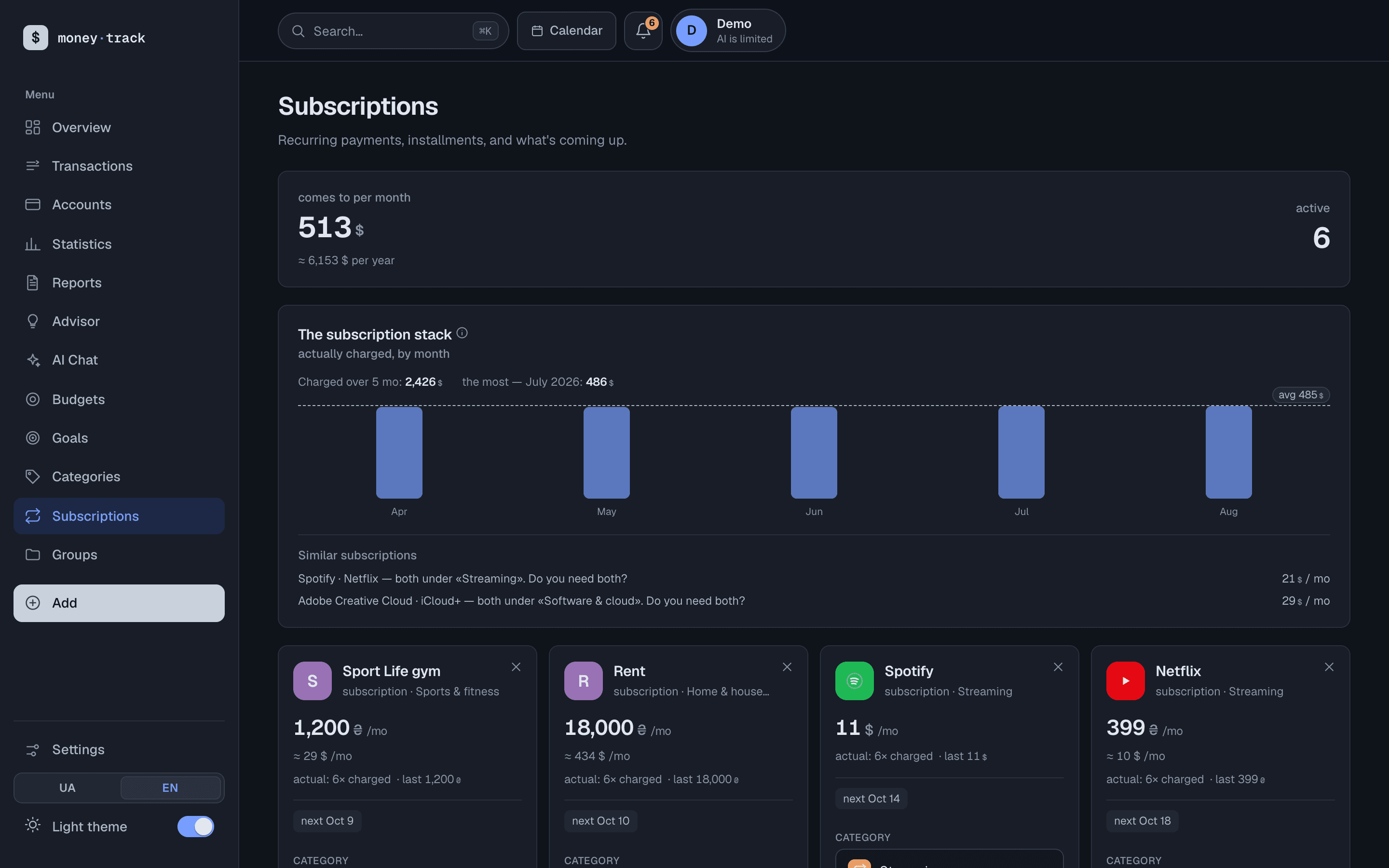Open the notifications bell icon
The height and width of the screenshot is (868, 1389).
pyautogui.click(x=643, y=31)
